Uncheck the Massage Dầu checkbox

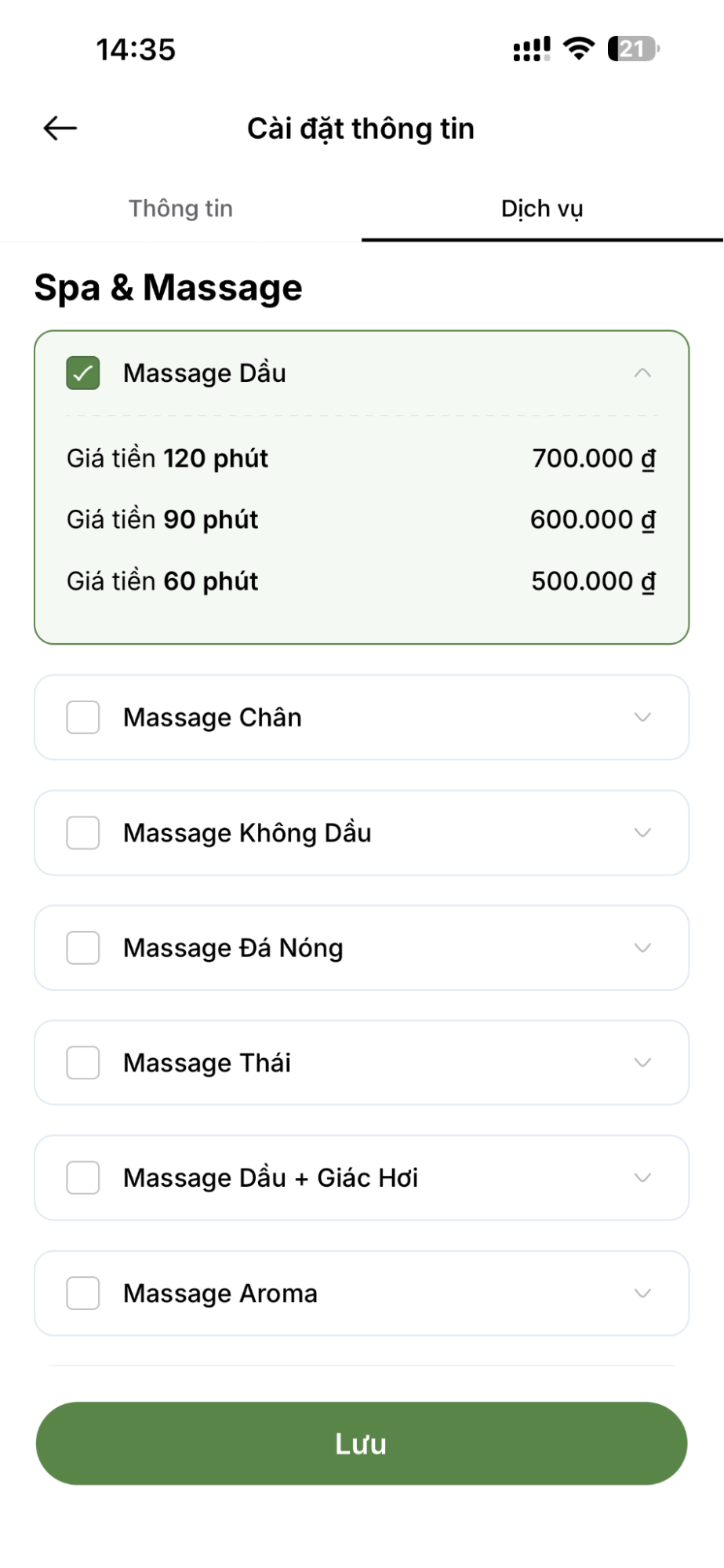click(x=83, y=373)
